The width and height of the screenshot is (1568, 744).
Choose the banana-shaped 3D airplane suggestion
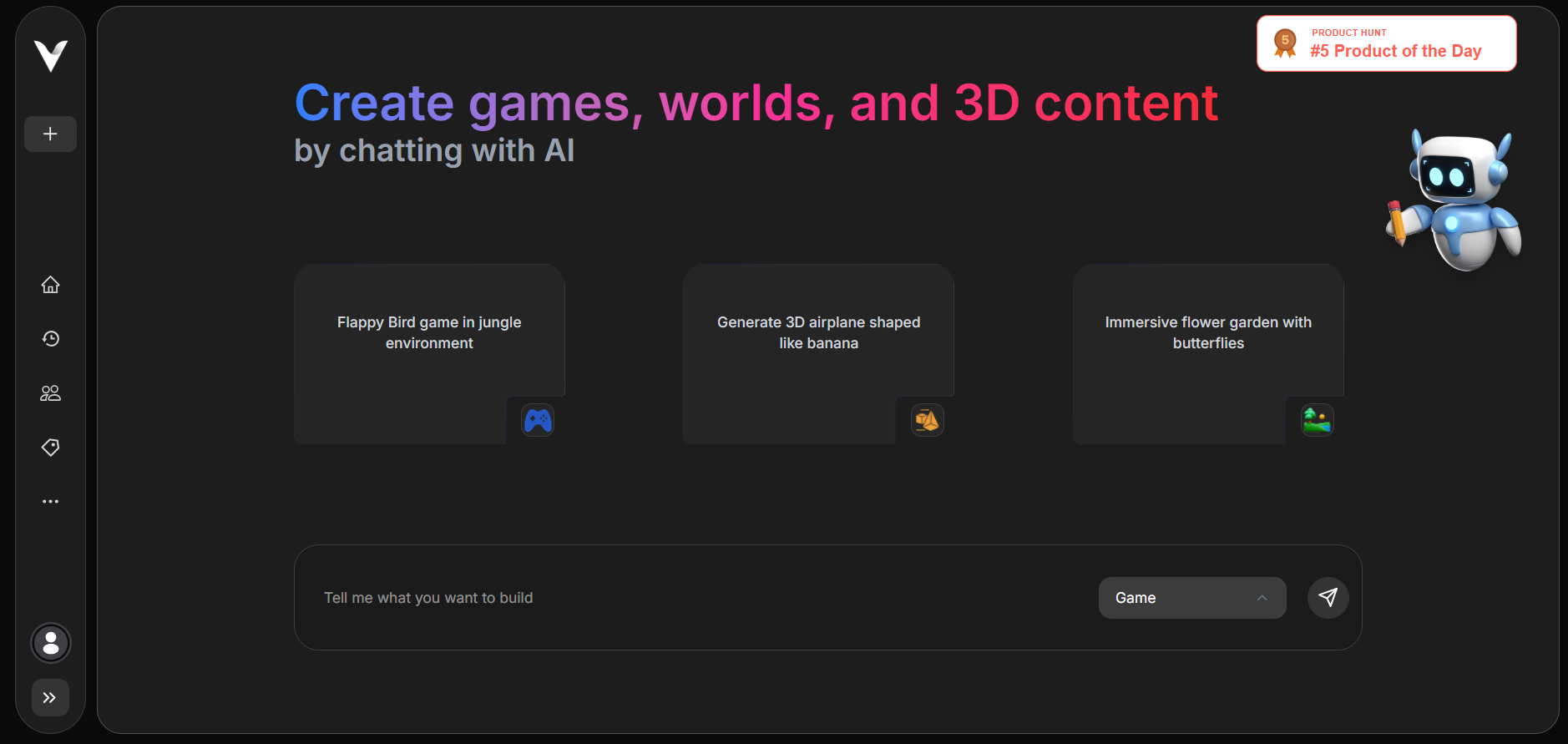818,332
